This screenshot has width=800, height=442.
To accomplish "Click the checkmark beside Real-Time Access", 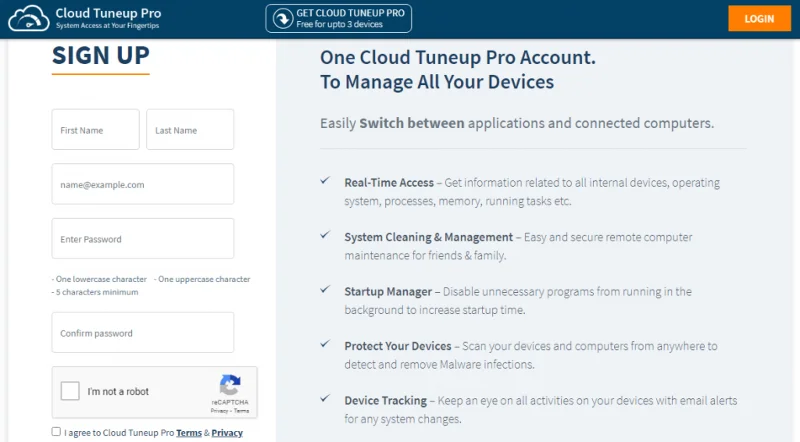I will point(325,181).
